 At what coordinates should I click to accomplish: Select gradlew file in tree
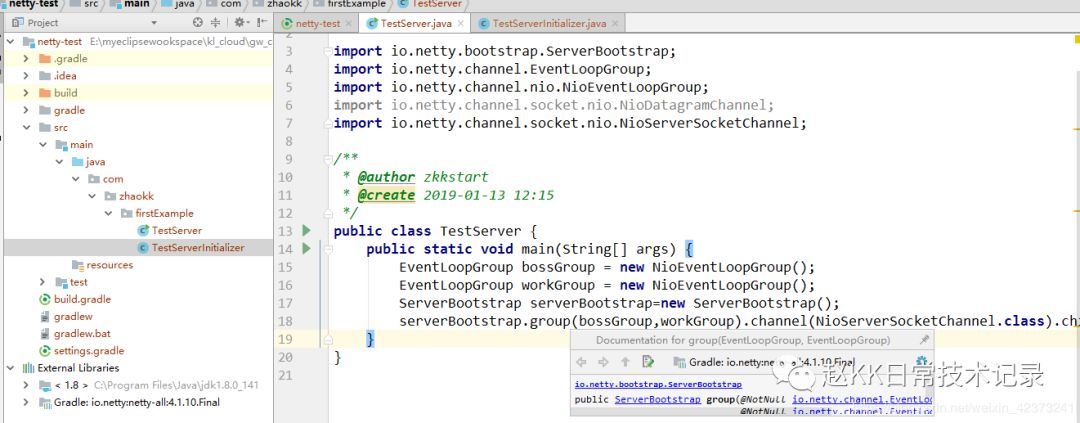pos(73,317)
